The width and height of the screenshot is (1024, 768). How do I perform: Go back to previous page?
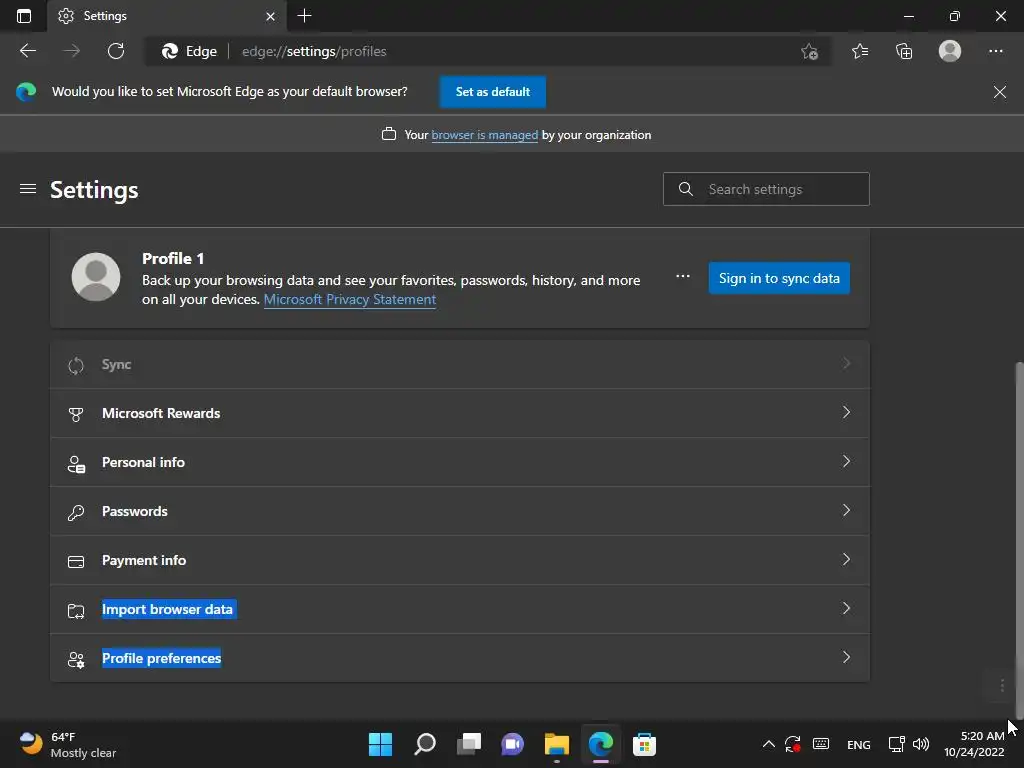tap(28, 51)
